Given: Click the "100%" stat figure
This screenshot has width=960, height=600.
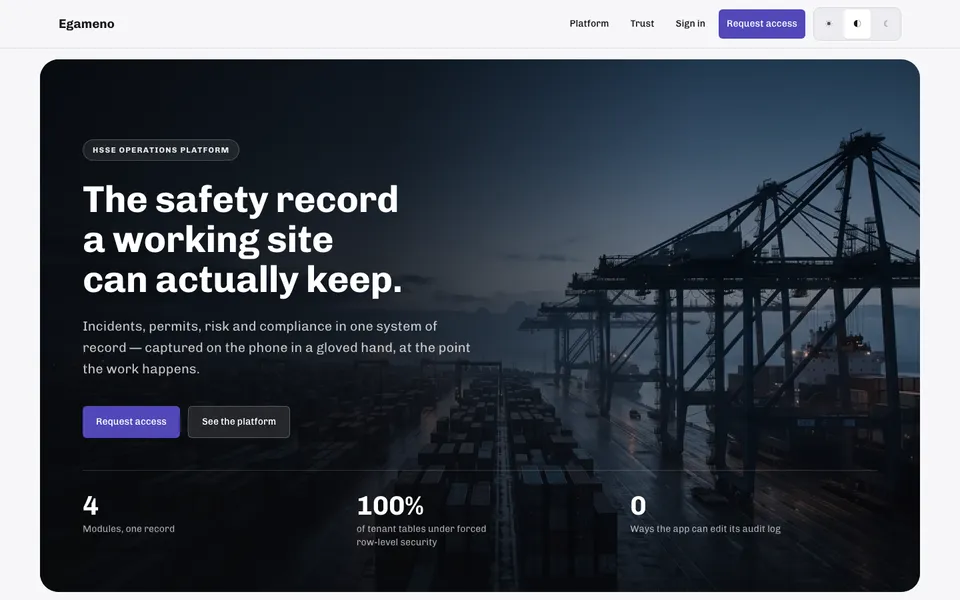Looking at the screenshot, I should pos(390,506).
